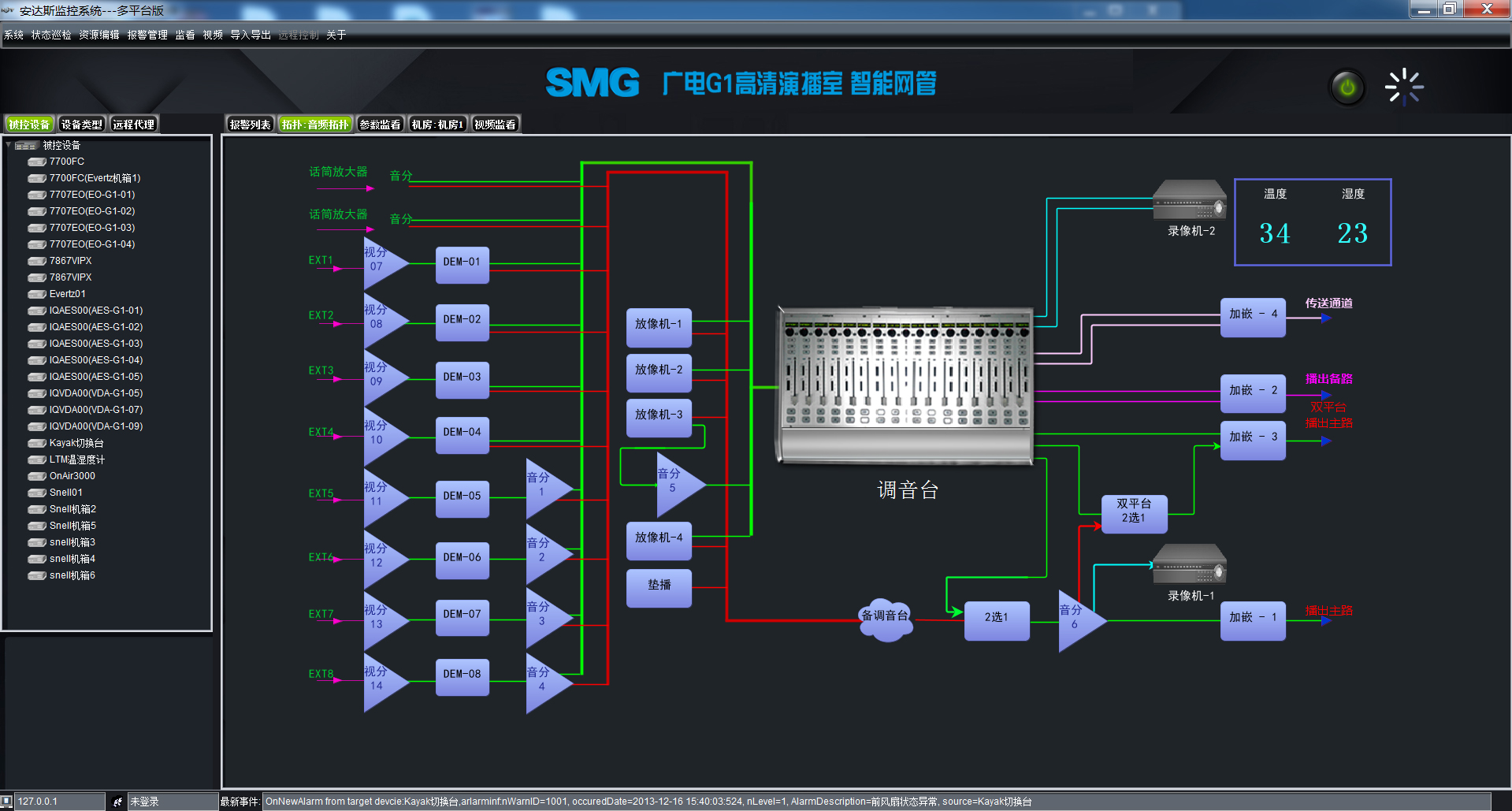This screenshot has height=811, width=1512.
Task: Click the 加嵌 - 1 embedder block
Action: pyautogui.click(x=1253, y=620)
